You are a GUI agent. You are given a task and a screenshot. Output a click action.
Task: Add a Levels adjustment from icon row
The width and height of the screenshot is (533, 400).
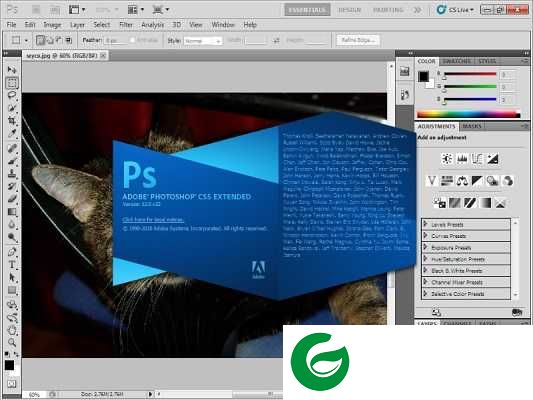462,159
